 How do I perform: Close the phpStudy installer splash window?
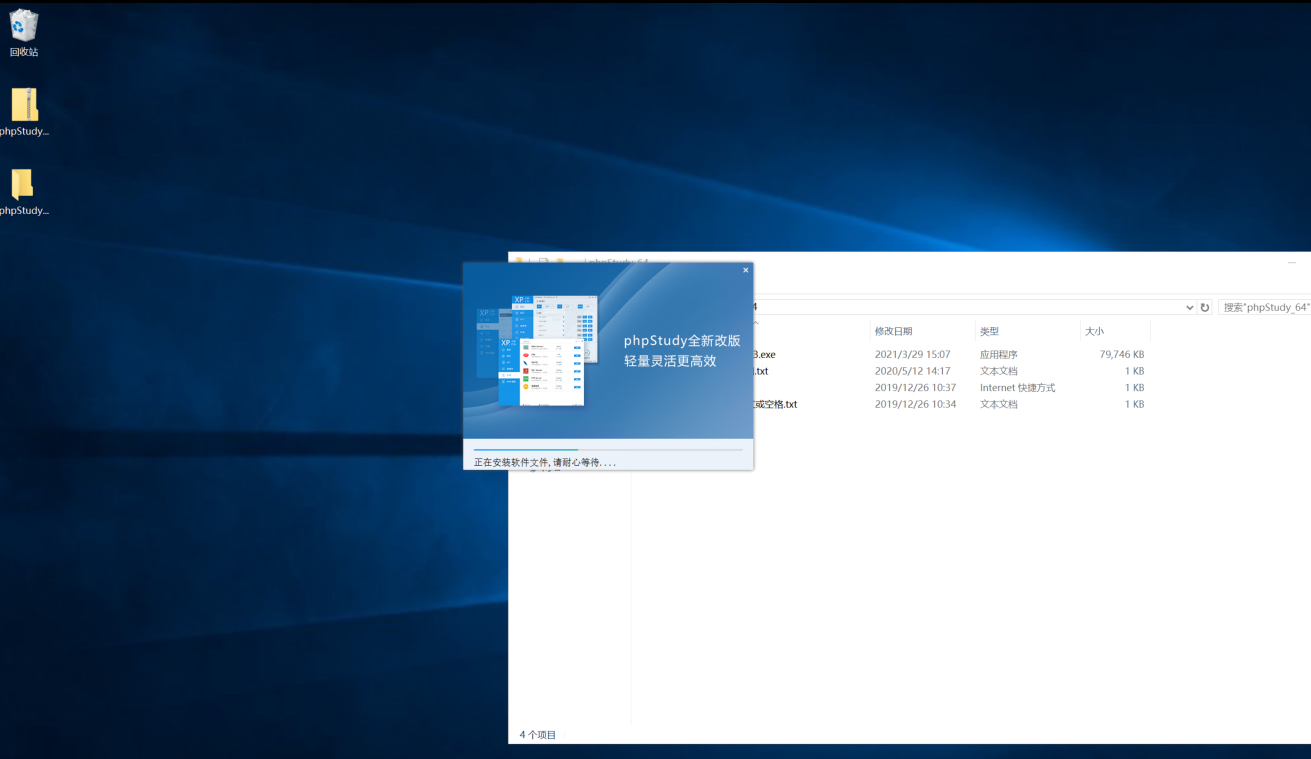[745, 270]
